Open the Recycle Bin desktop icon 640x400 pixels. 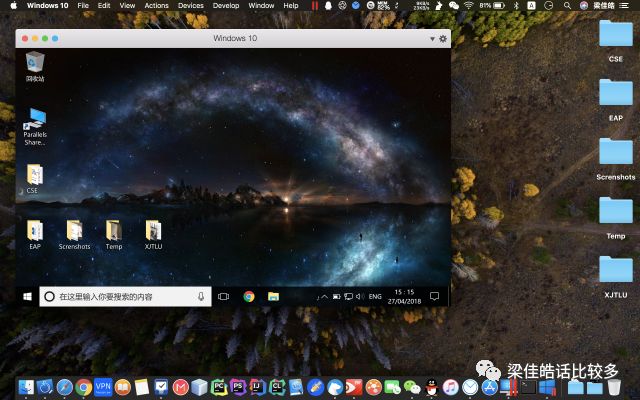point(35,66)
